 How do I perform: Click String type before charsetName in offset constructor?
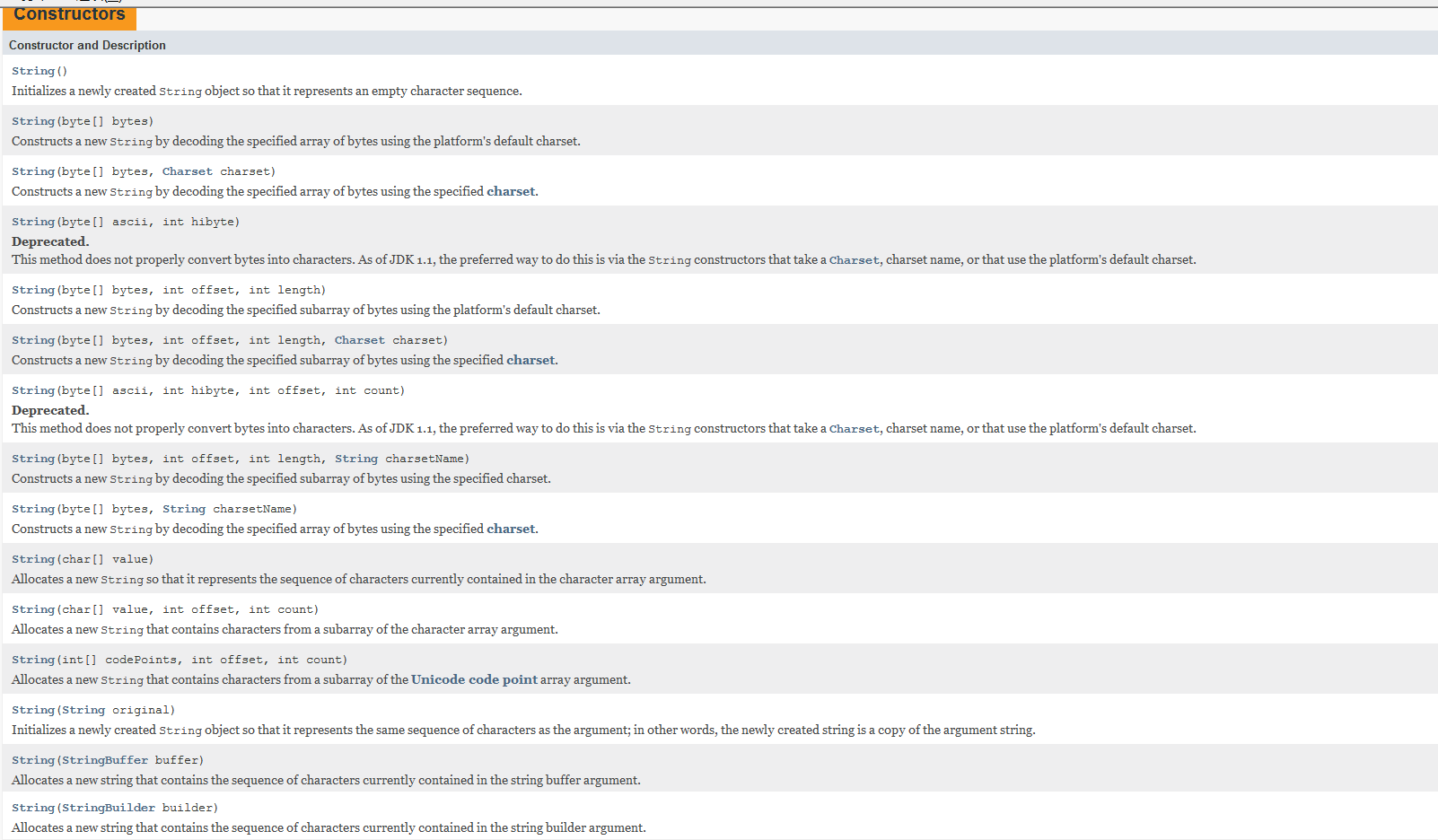pyautogui.click(x=356, y=459)
